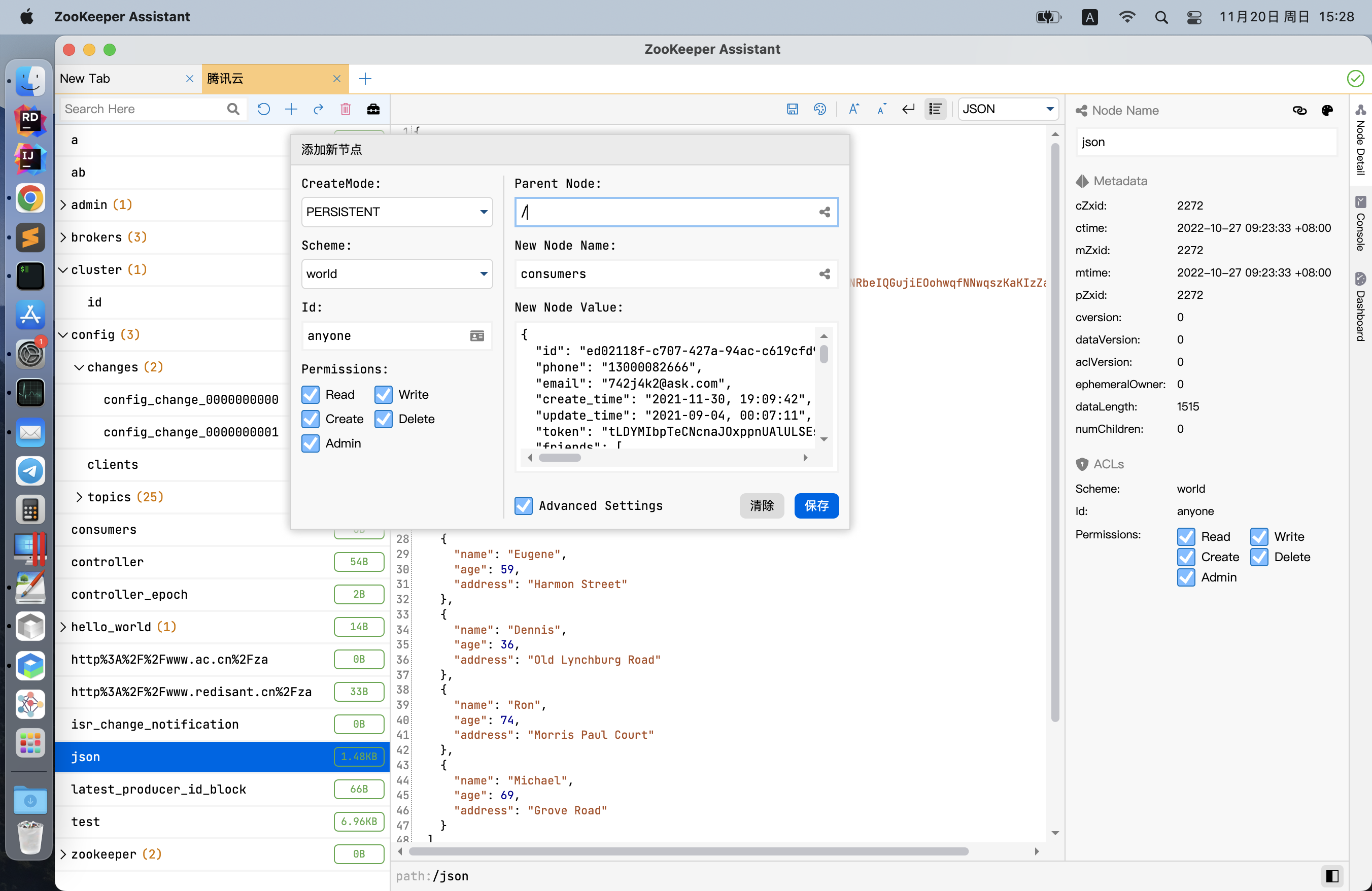Click the 清除 clear button

pyautogui.click(x=761, y=505)
